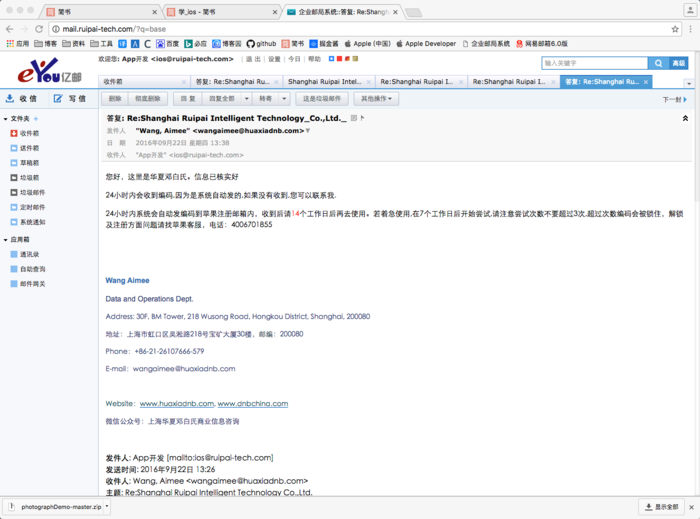Open download item photographDemo-master.zip menu arrow

coord(107,507)
